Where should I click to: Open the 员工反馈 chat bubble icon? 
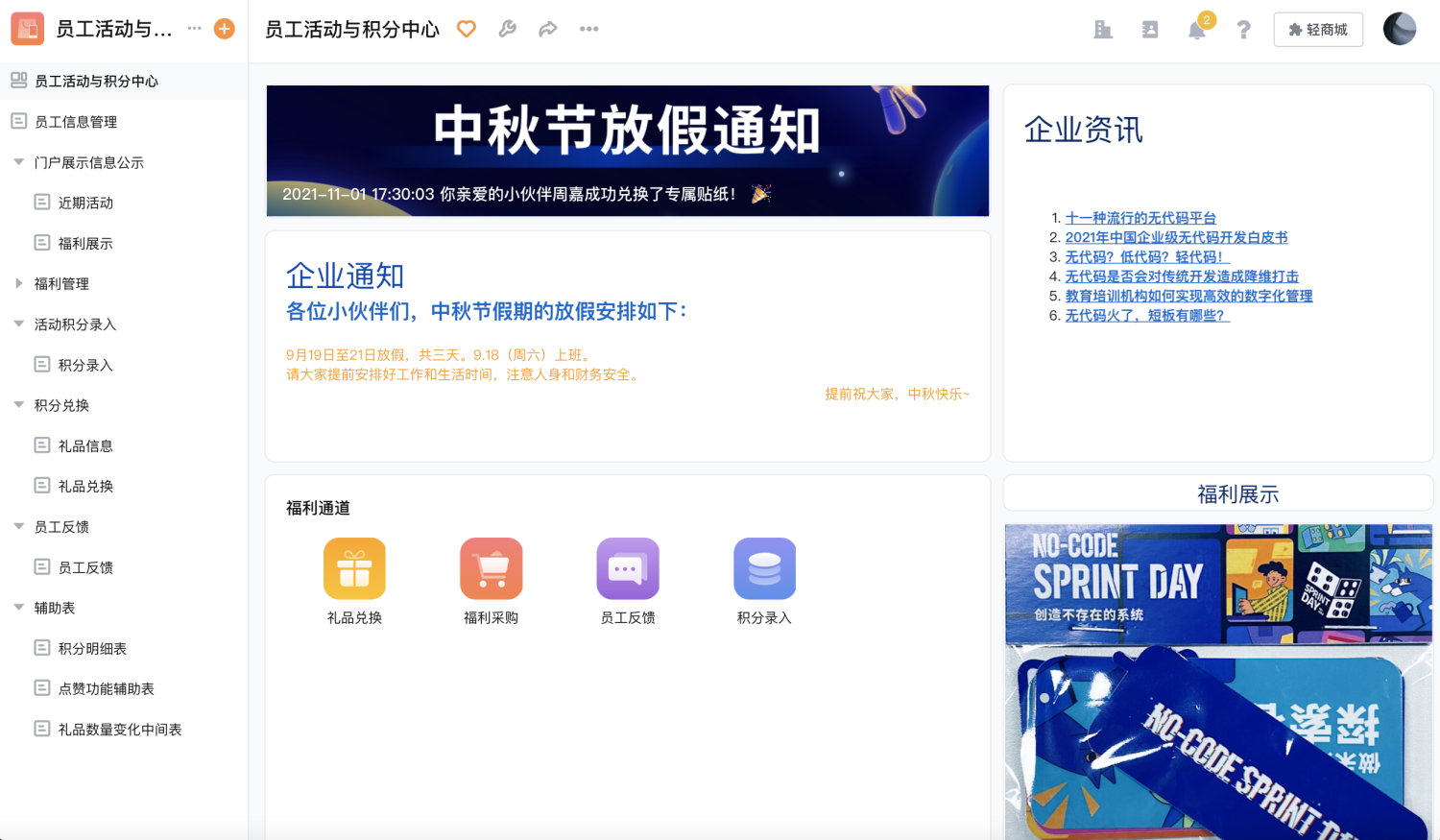628,568
